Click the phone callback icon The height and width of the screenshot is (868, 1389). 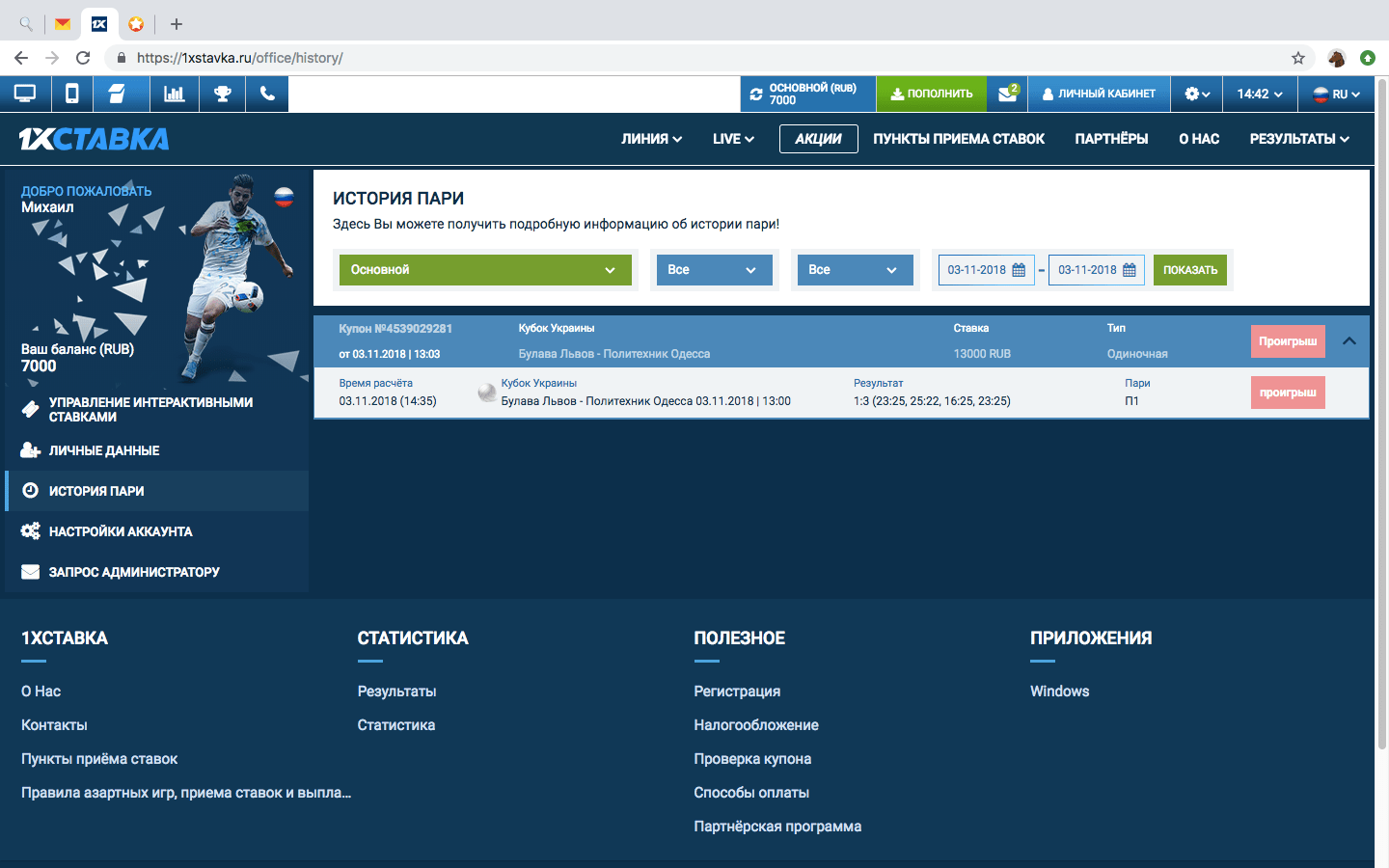(267, 94)
